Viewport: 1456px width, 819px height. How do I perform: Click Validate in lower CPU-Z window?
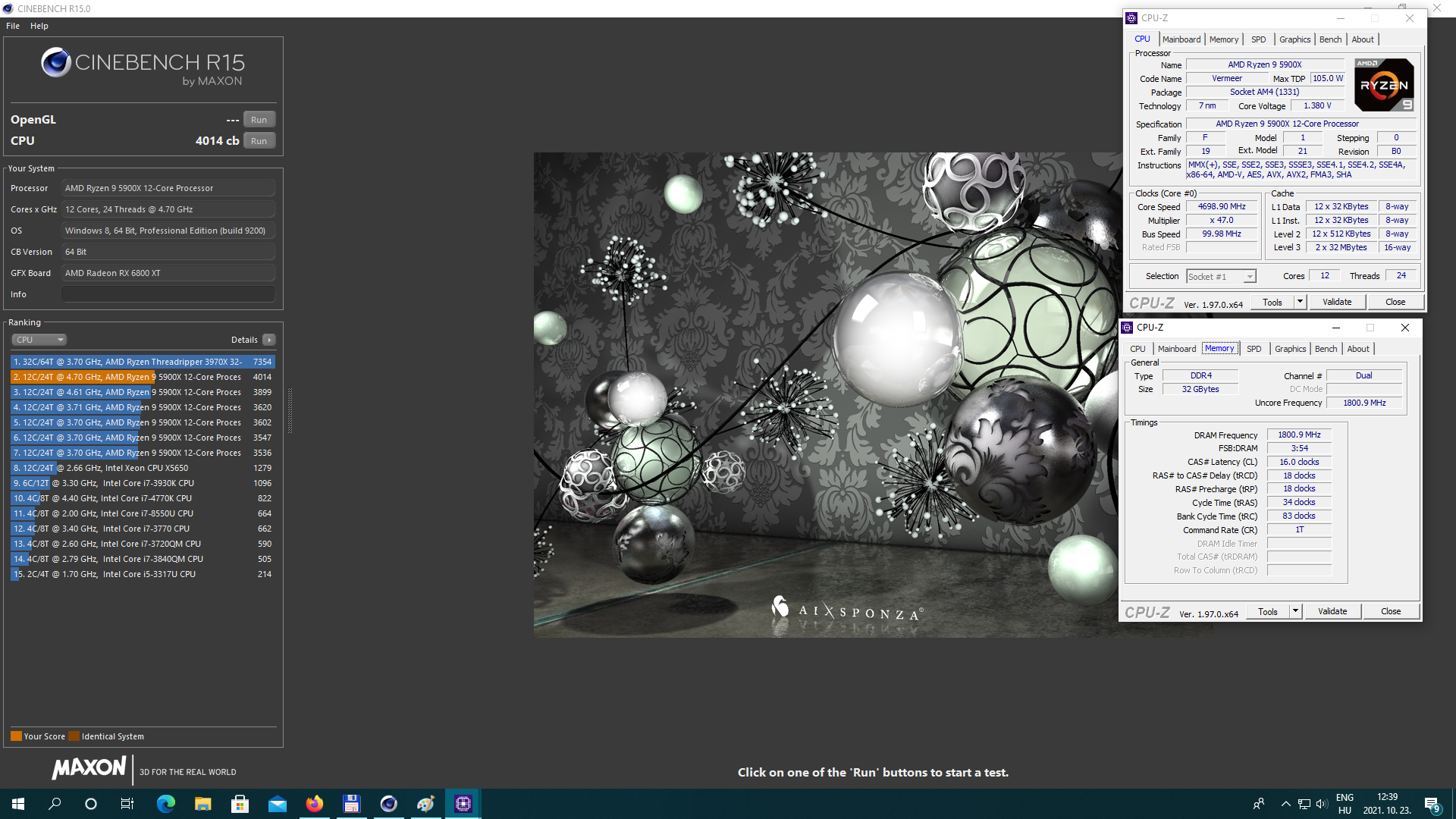(1332, 612)
